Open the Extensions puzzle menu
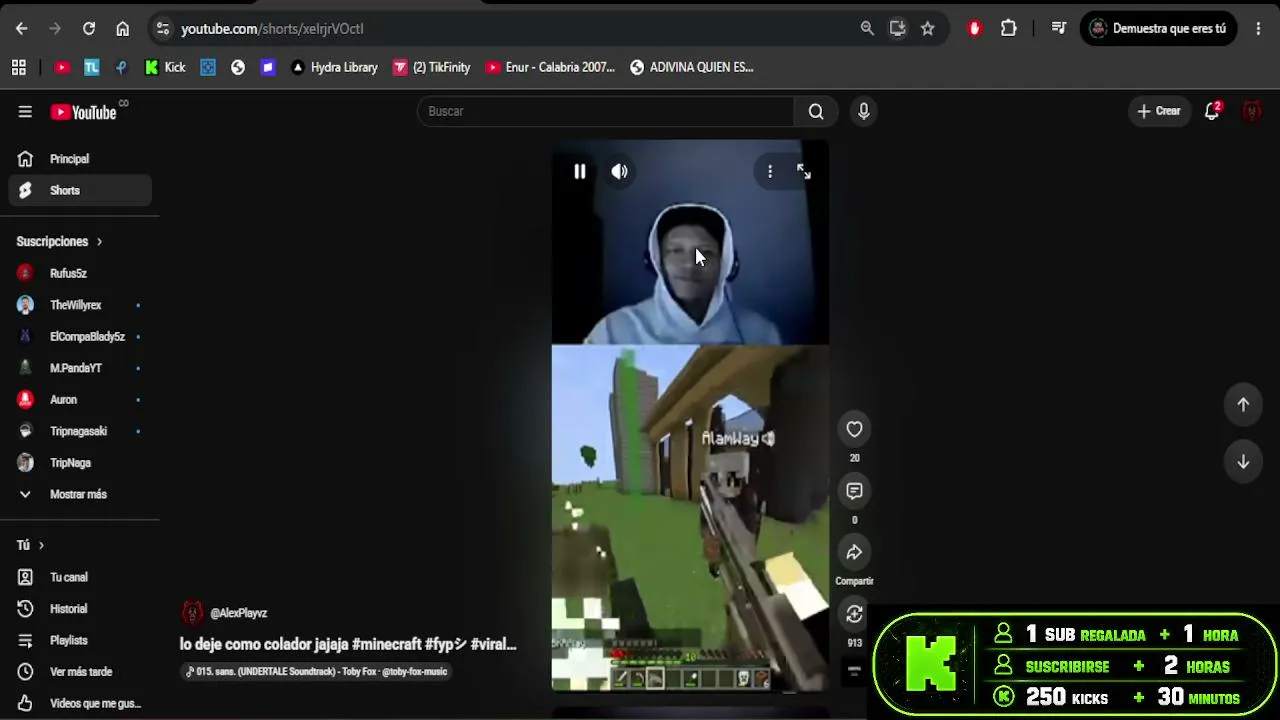Image resolution: width=1280 pixels, height=720 pixels. click(1009, 29)
